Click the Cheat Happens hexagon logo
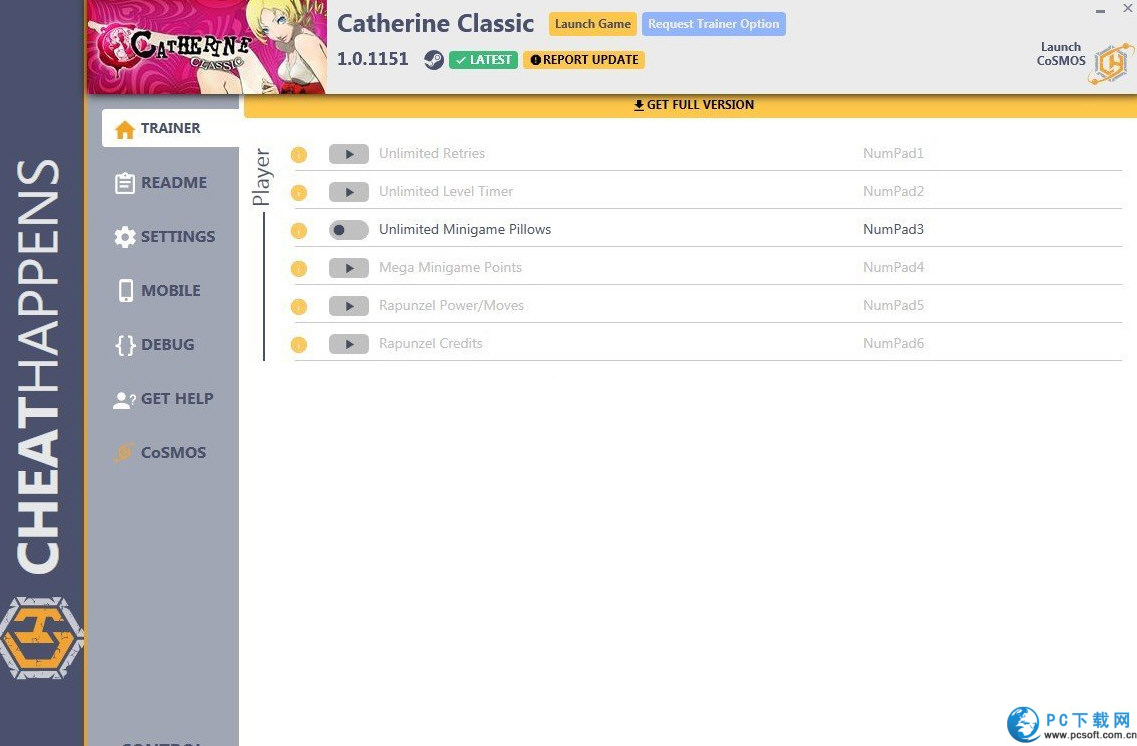 pyautogui.click(x=40, y=637)
